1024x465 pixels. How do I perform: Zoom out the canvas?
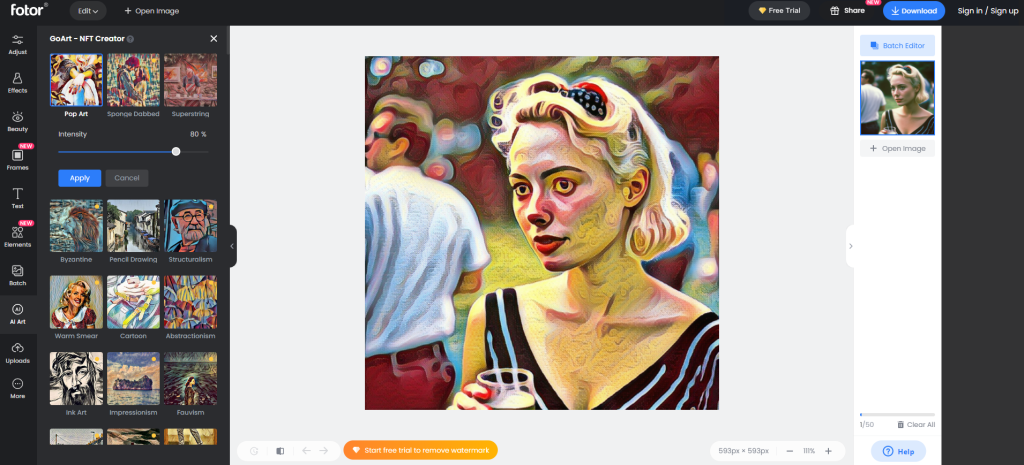[790, 451]
